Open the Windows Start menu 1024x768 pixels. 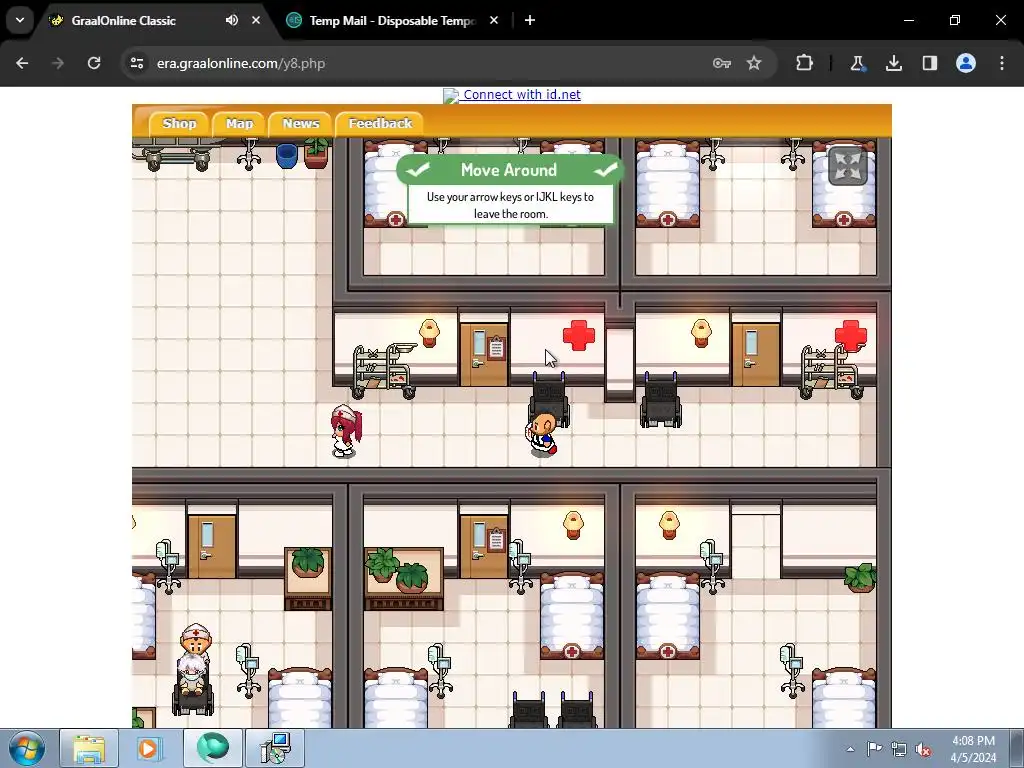tap(27, 748)
